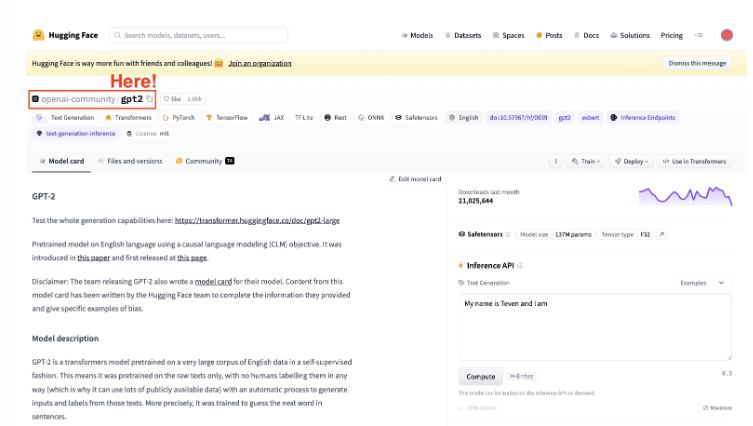Open the 'this page' link
Viewport: 753px width, 426px height.
192,258
